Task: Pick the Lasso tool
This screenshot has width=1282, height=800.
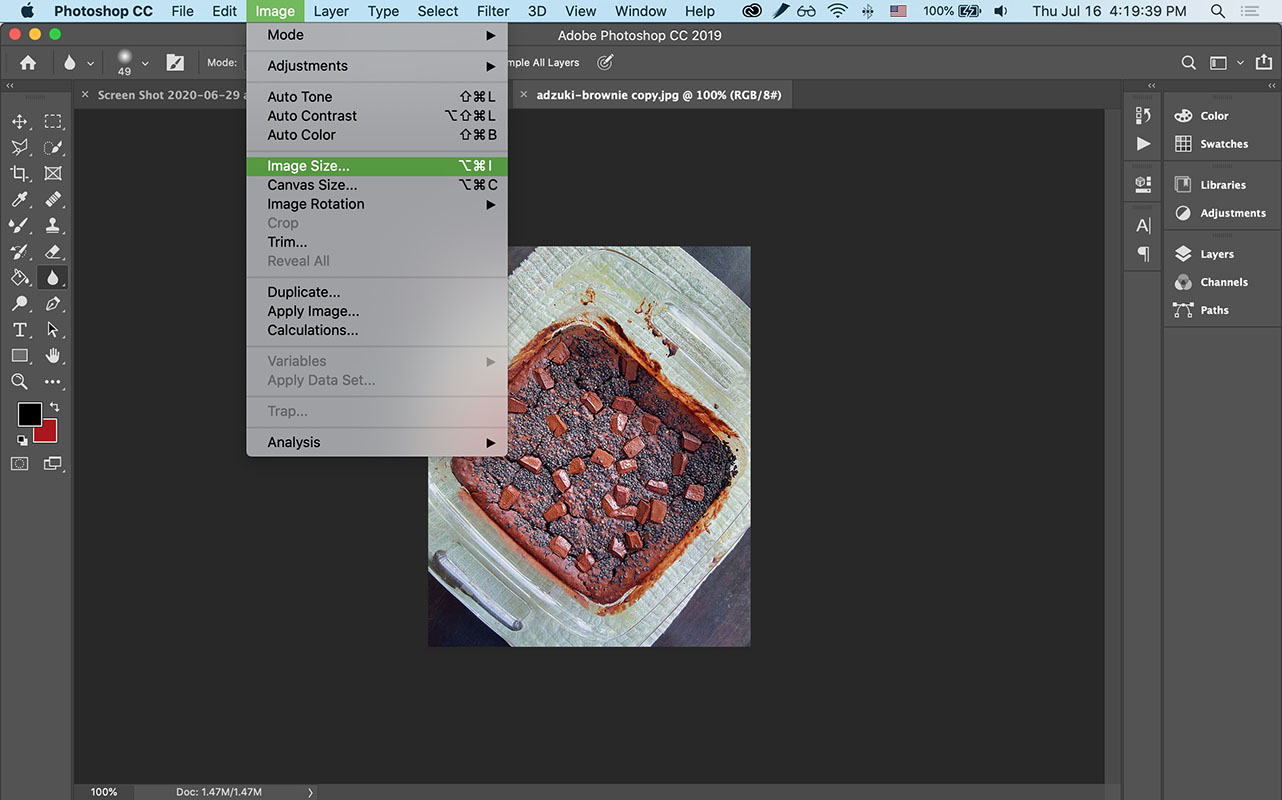Action: click(x=19, y=147)
